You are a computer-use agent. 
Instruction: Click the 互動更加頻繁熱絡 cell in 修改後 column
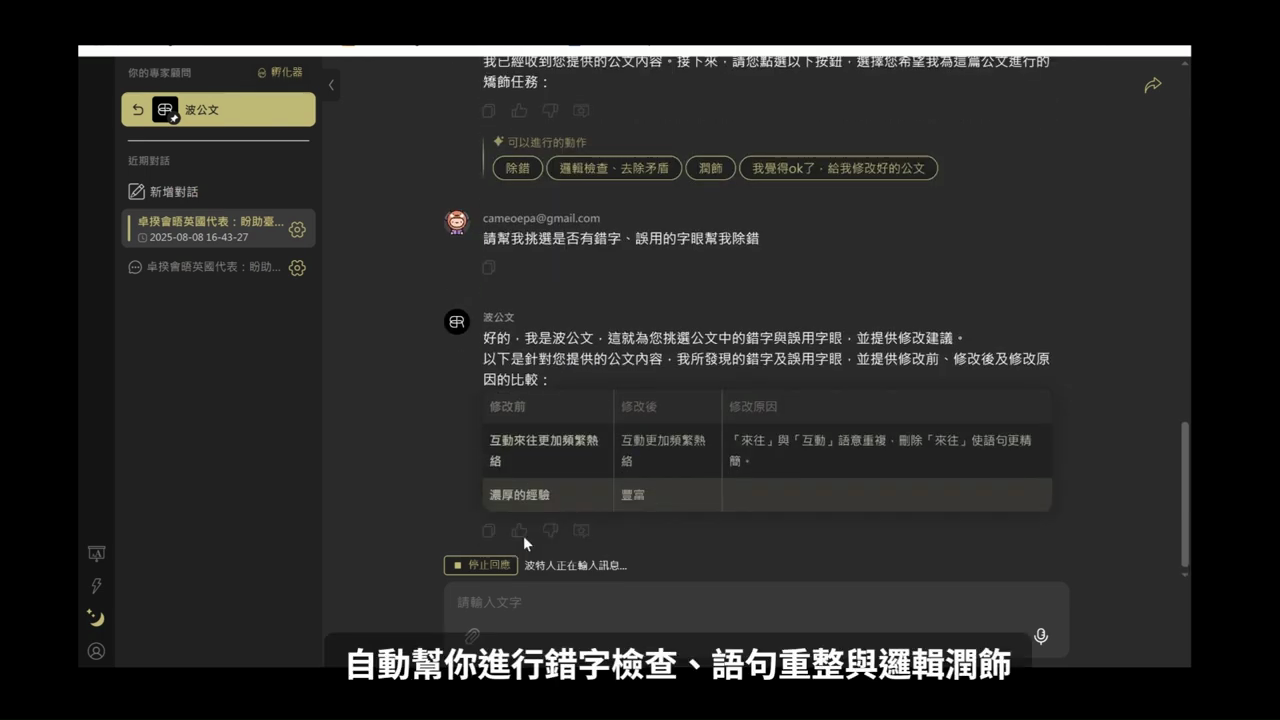[x=667, y=451]
